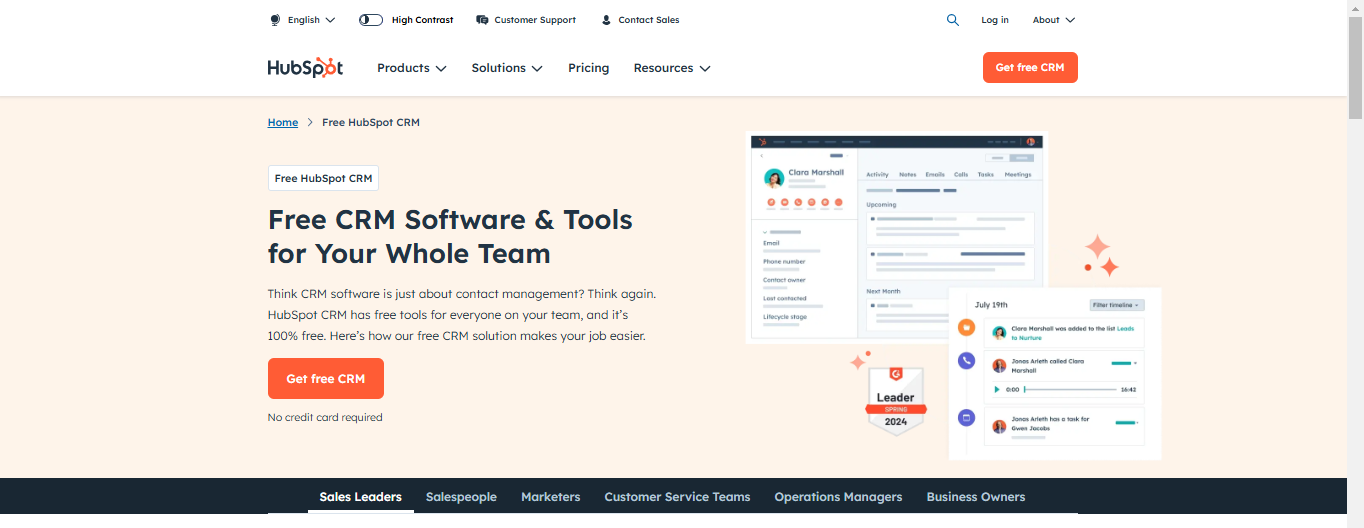
Task: Click the hero Get free CRM button
Action: pyautogui.click(x=326, y=379)
